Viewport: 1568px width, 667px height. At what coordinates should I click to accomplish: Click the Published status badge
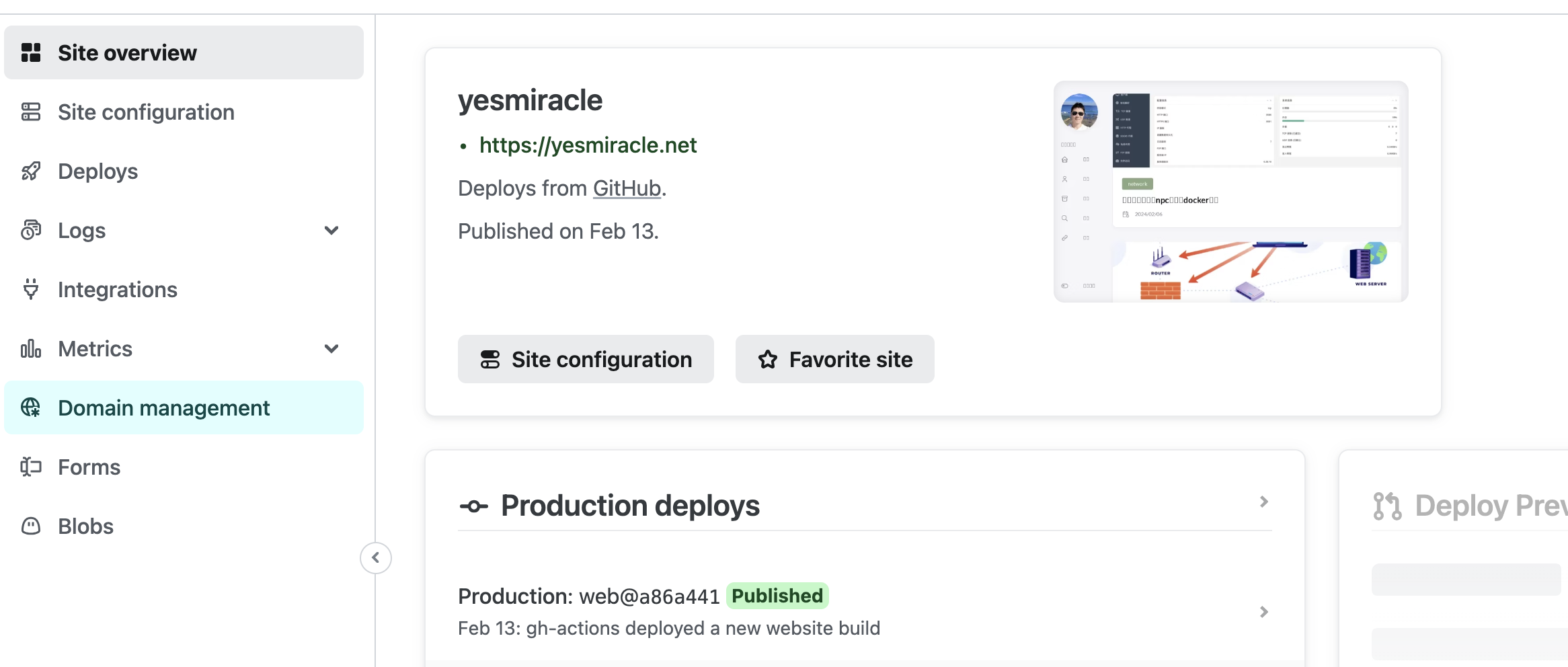777,596
